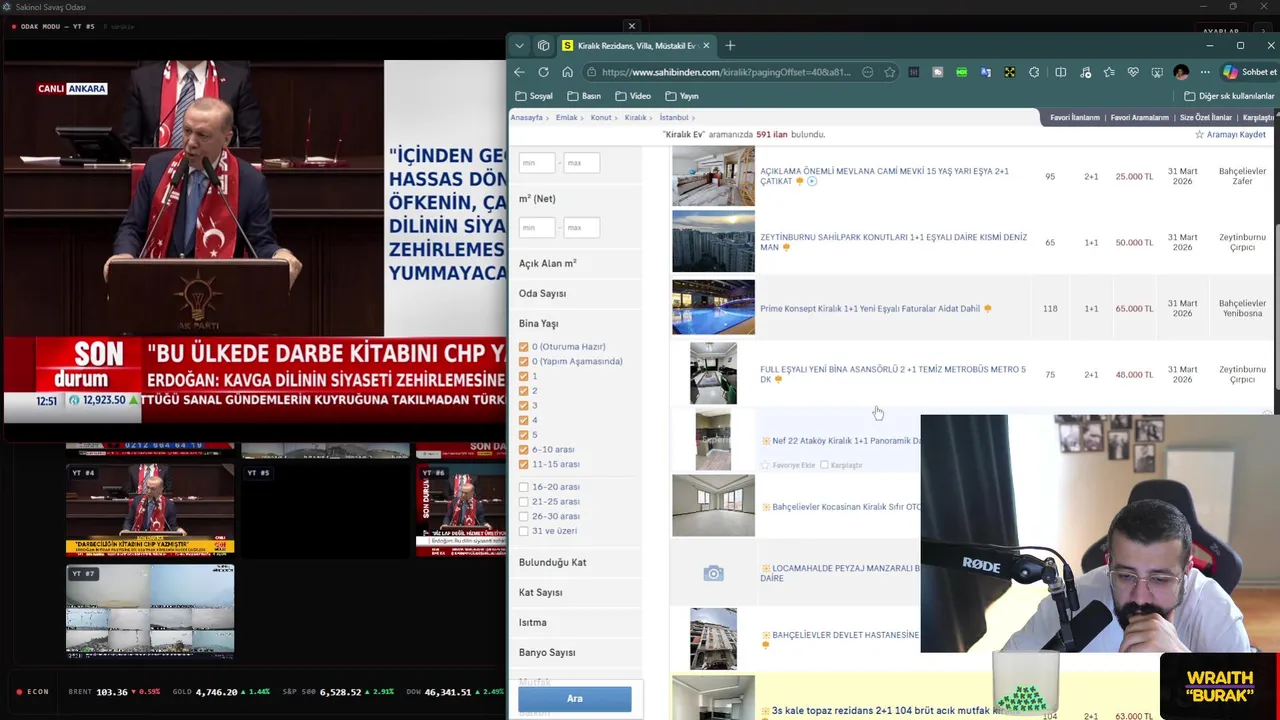Open Favori Aramalarım link
The image size is (1280, 720).
coord(1140,117)
